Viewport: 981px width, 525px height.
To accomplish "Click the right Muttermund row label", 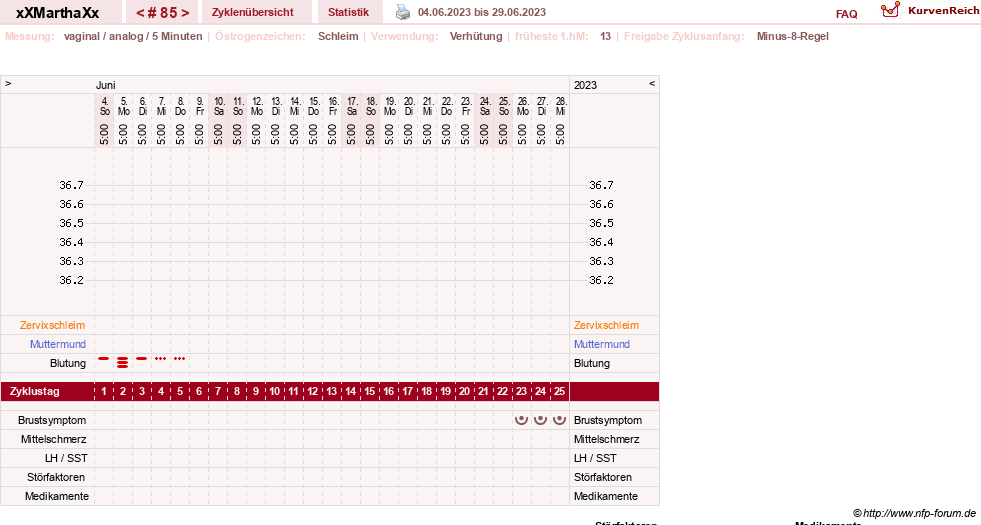I will point(602,344).
